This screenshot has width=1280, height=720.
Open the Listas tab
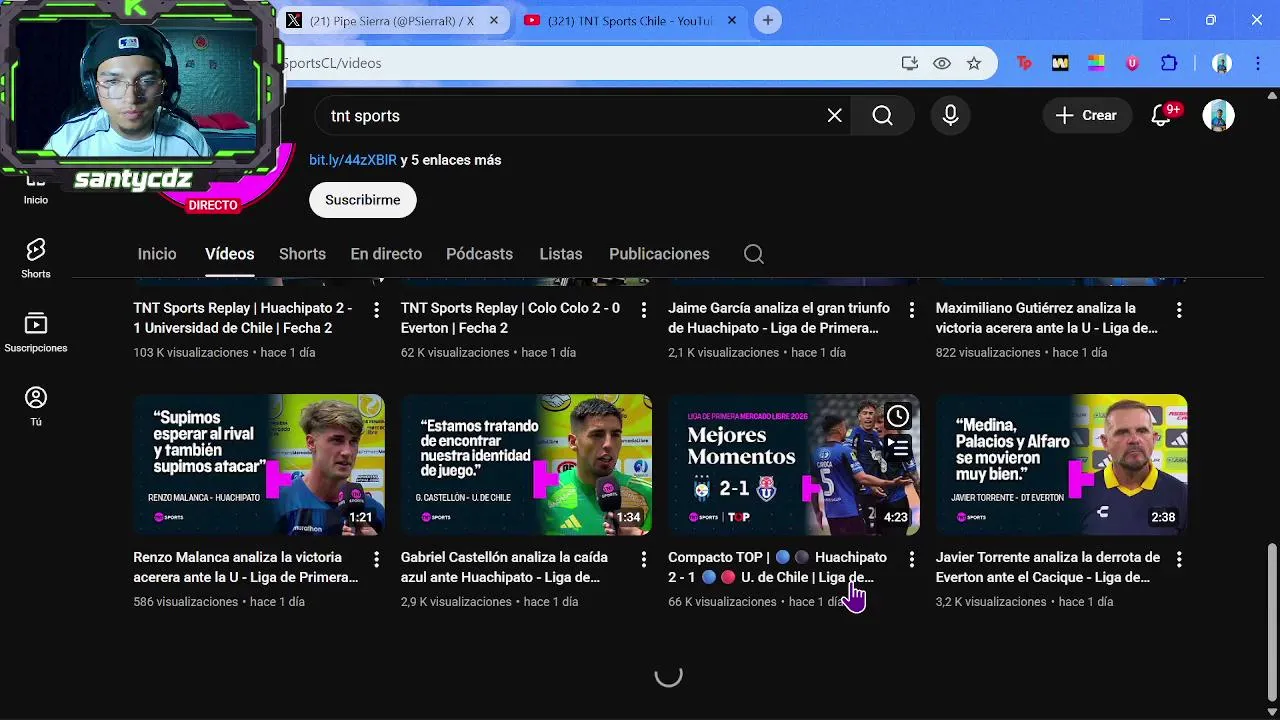click(561, 254)
